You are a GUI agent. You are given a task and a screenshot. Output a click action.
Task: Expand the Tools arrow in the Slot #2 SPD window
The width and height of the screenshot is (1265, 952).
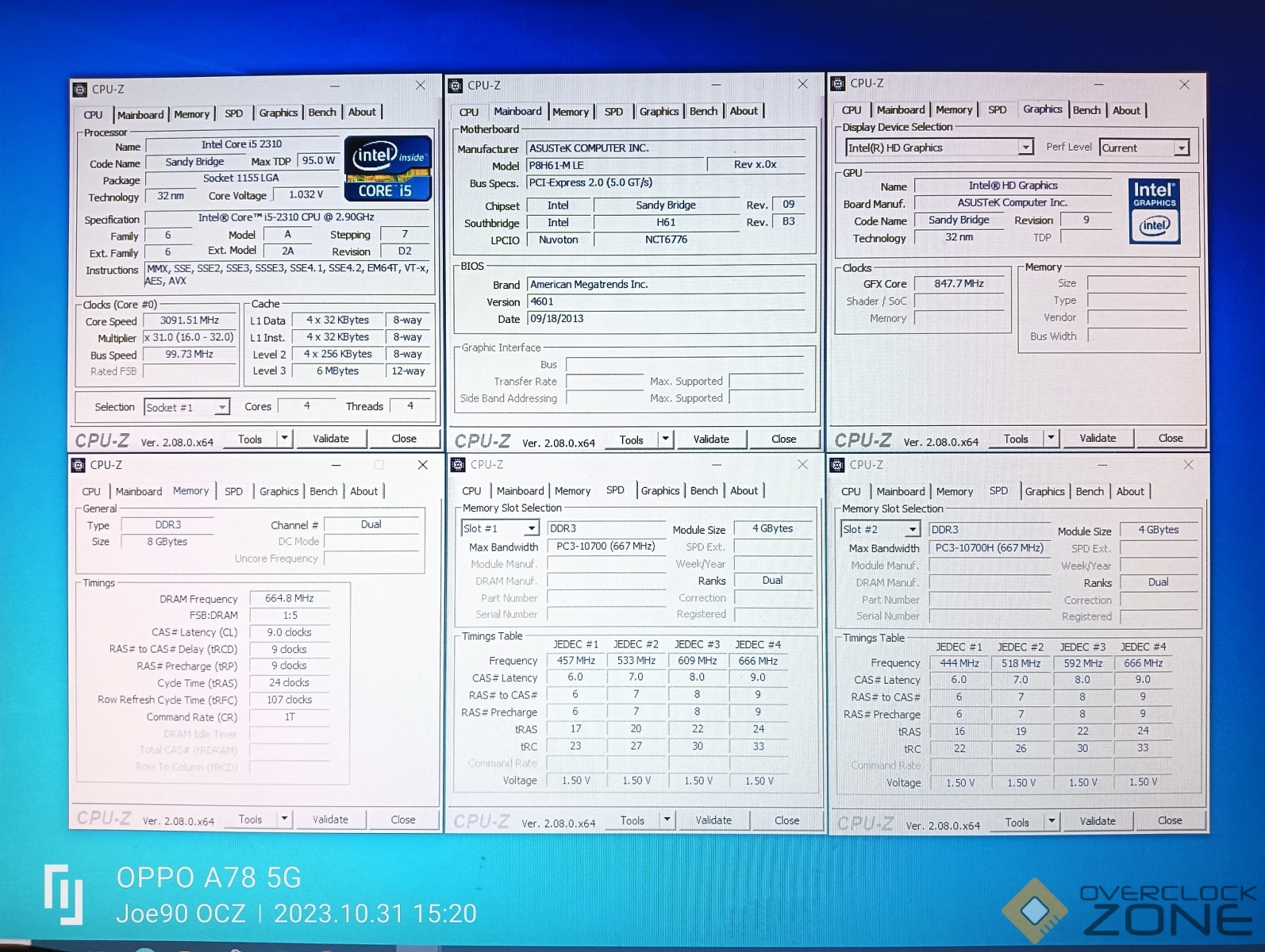pos(1052,821)
